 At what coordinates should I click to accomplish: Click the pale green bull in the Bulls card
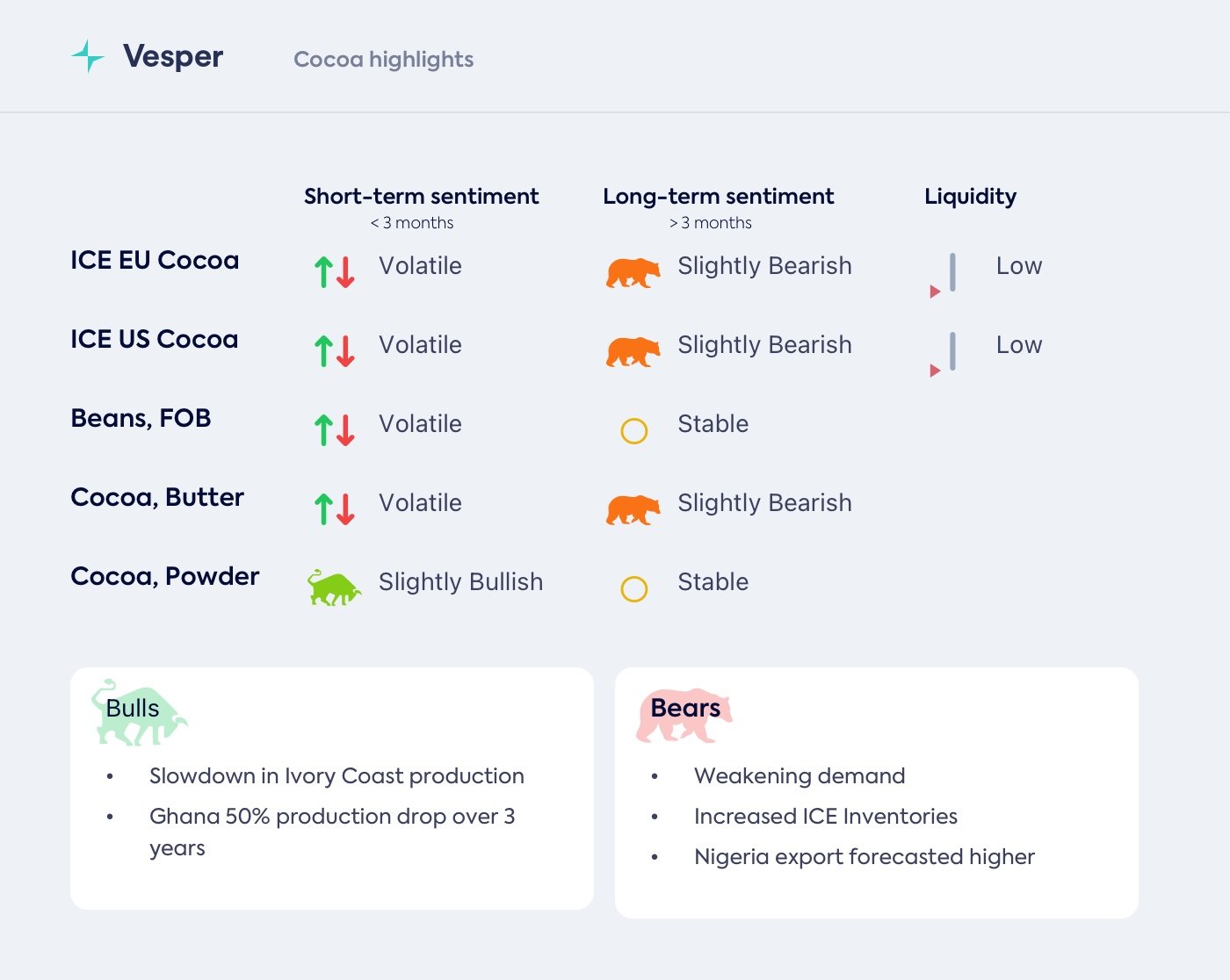pyautogui.click(x=139, y=713)
